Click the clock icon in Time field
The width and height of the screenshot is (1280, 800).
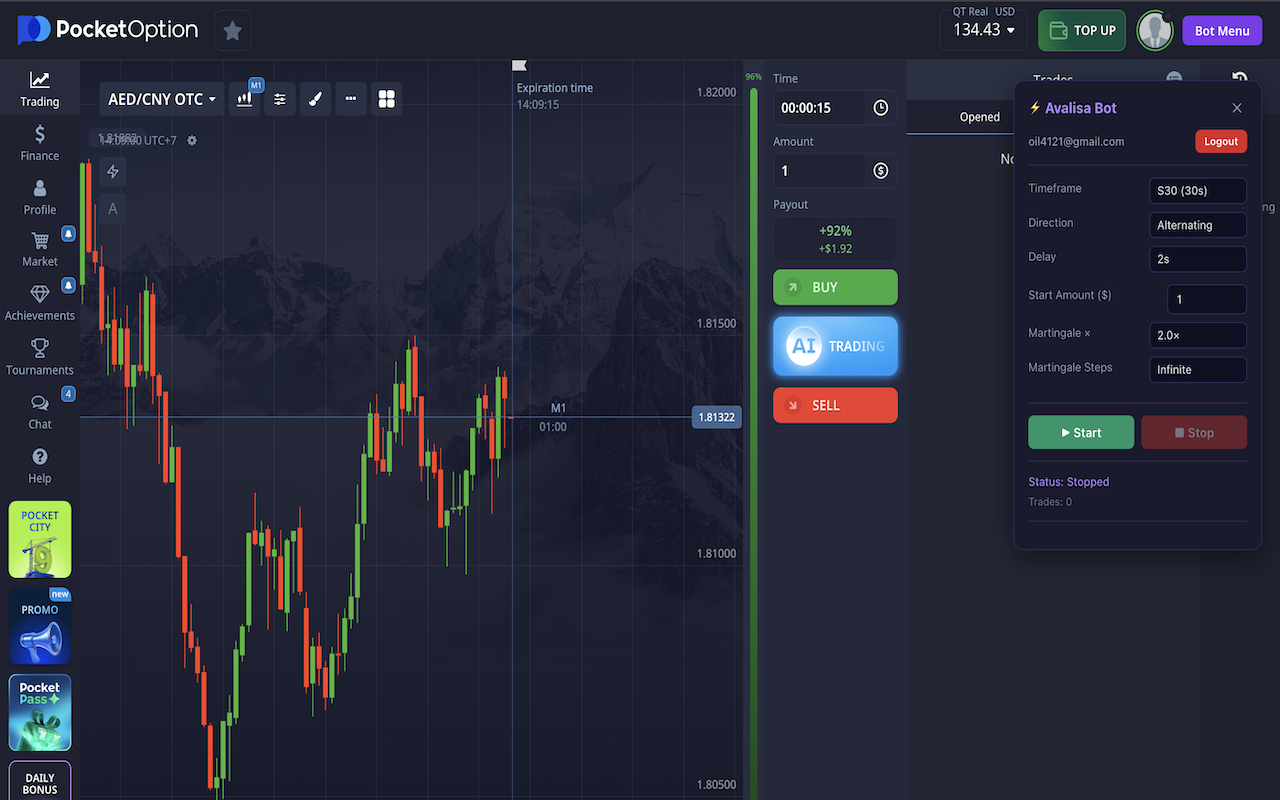pos(881,108)
